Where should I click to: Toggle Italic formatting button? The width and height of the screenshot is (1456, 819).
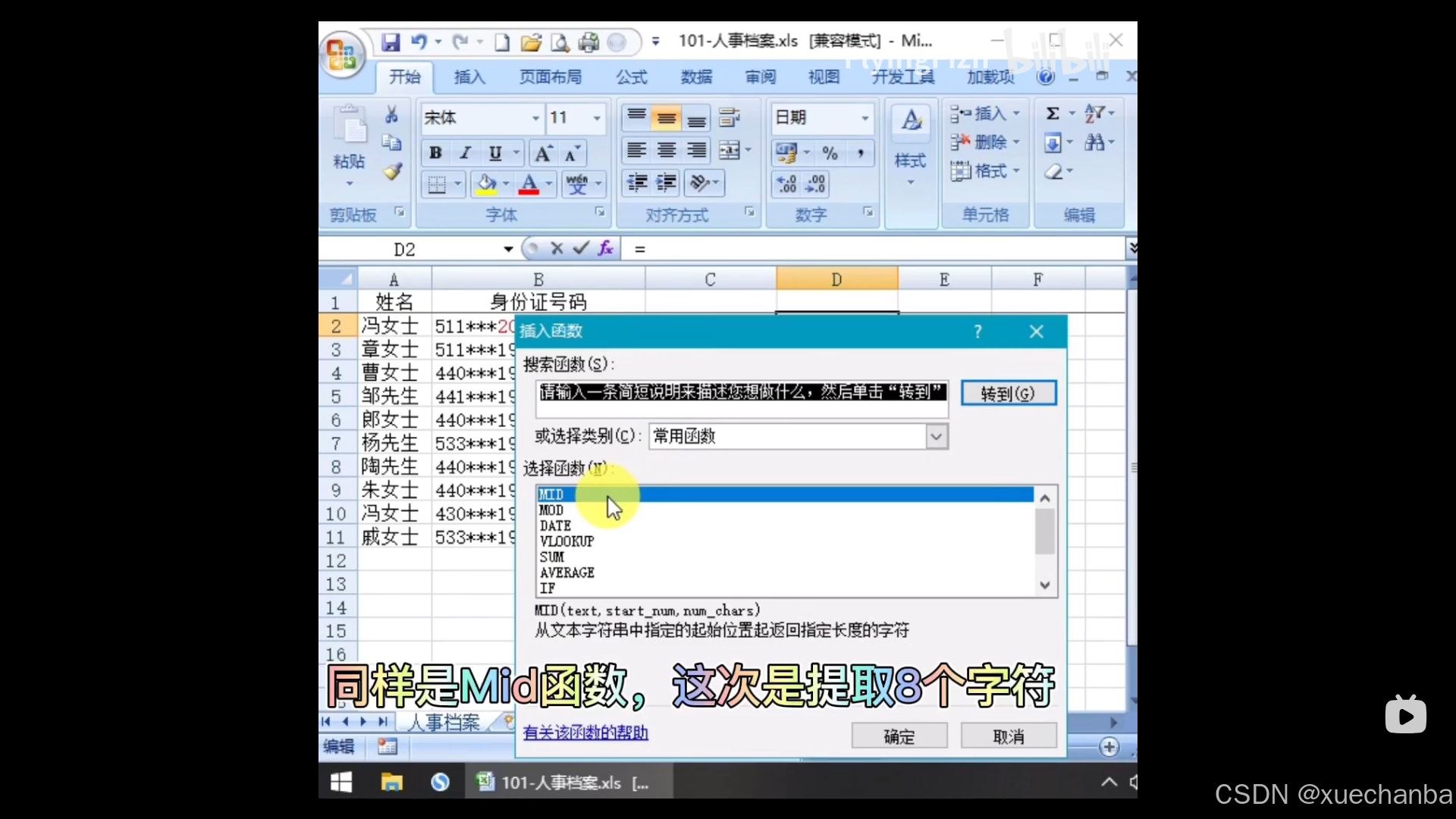coord(466,154)
